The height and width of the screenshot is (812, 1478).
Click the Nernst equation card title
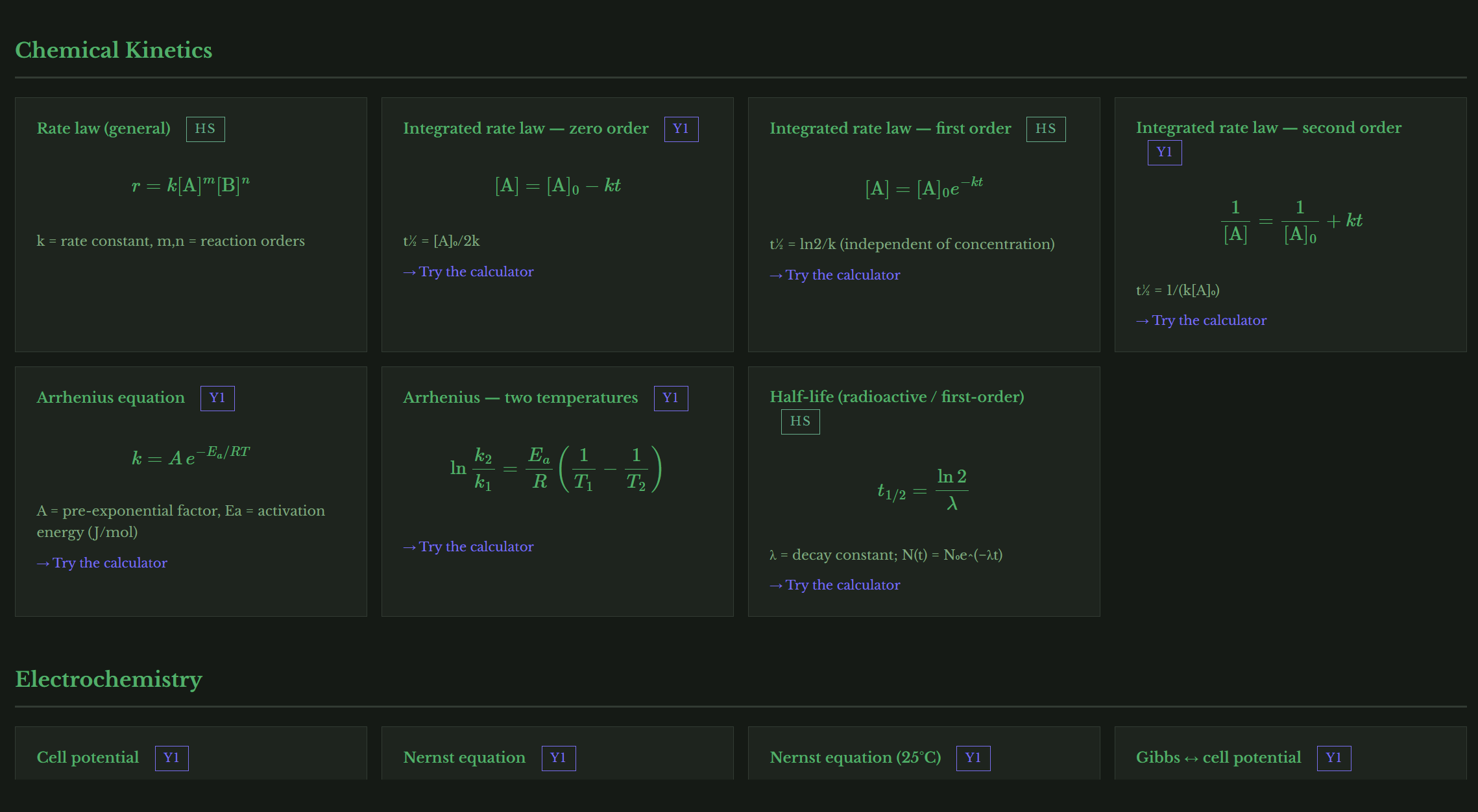tap(465, 758)
